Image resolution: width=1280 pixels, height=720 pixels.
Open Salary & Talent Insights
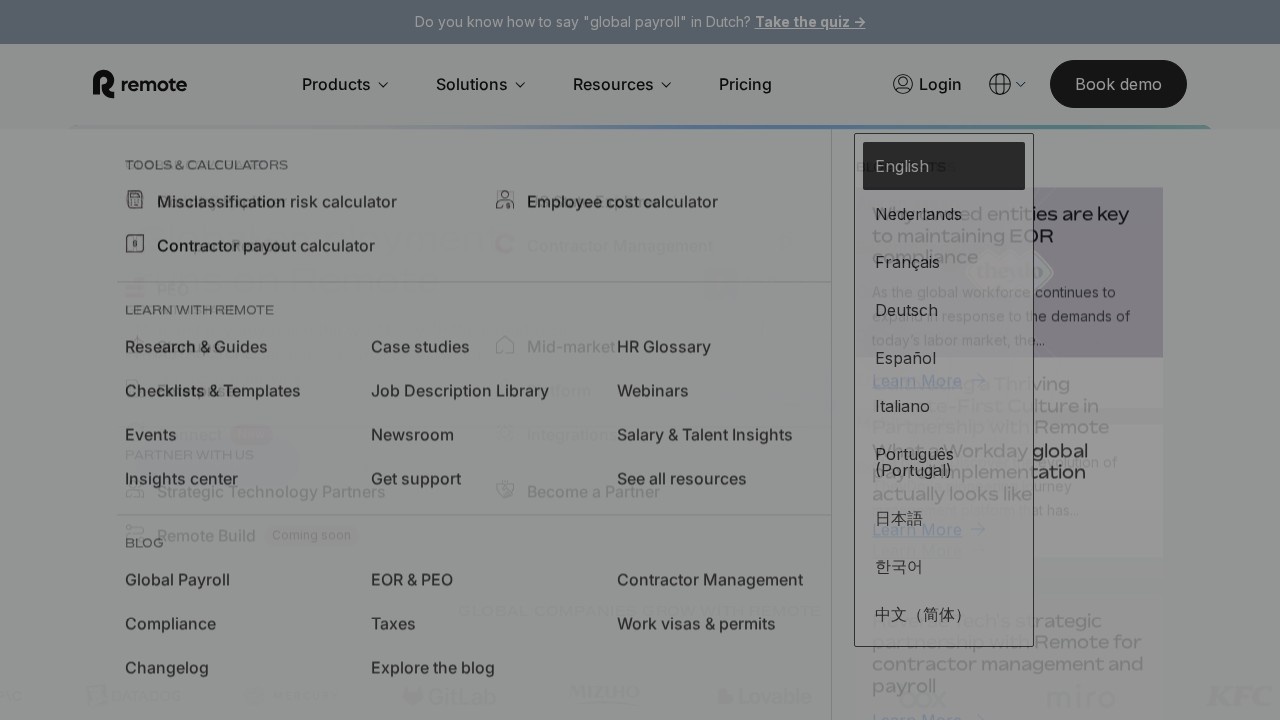coord(705,434)
